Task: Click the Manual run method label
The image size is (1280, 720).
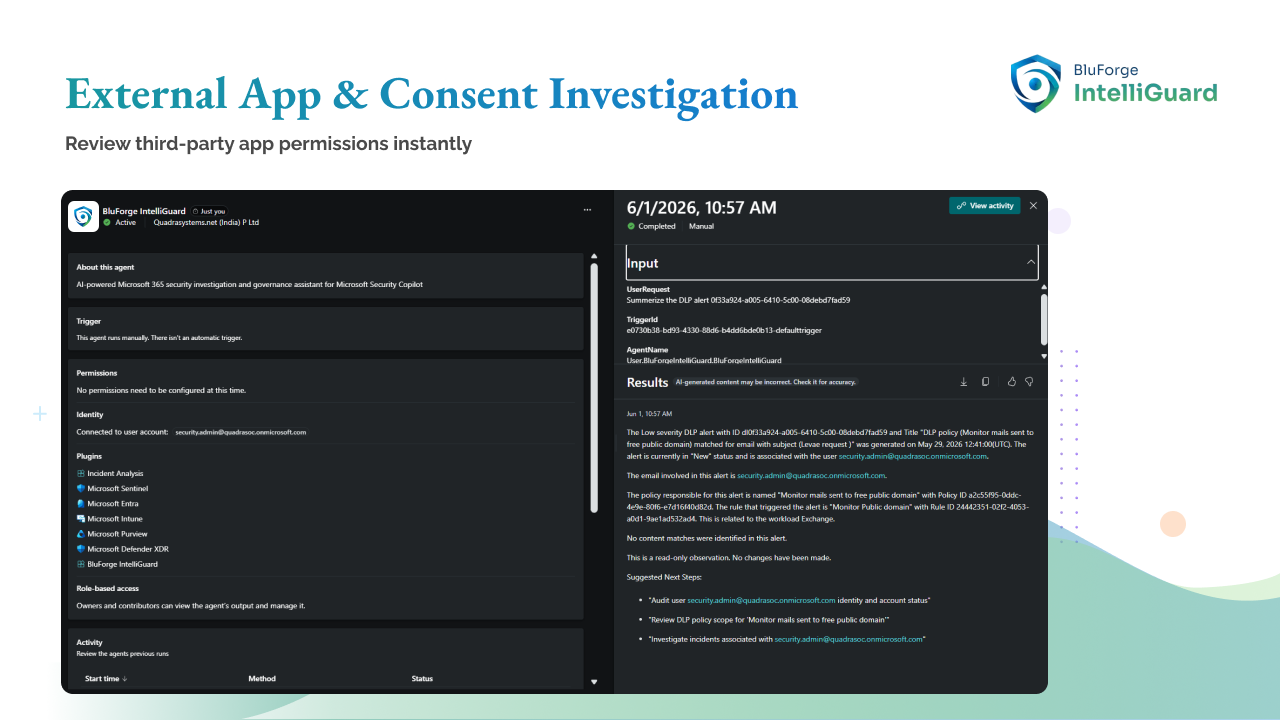Action: pyautogui.click(x=700, y=226)
